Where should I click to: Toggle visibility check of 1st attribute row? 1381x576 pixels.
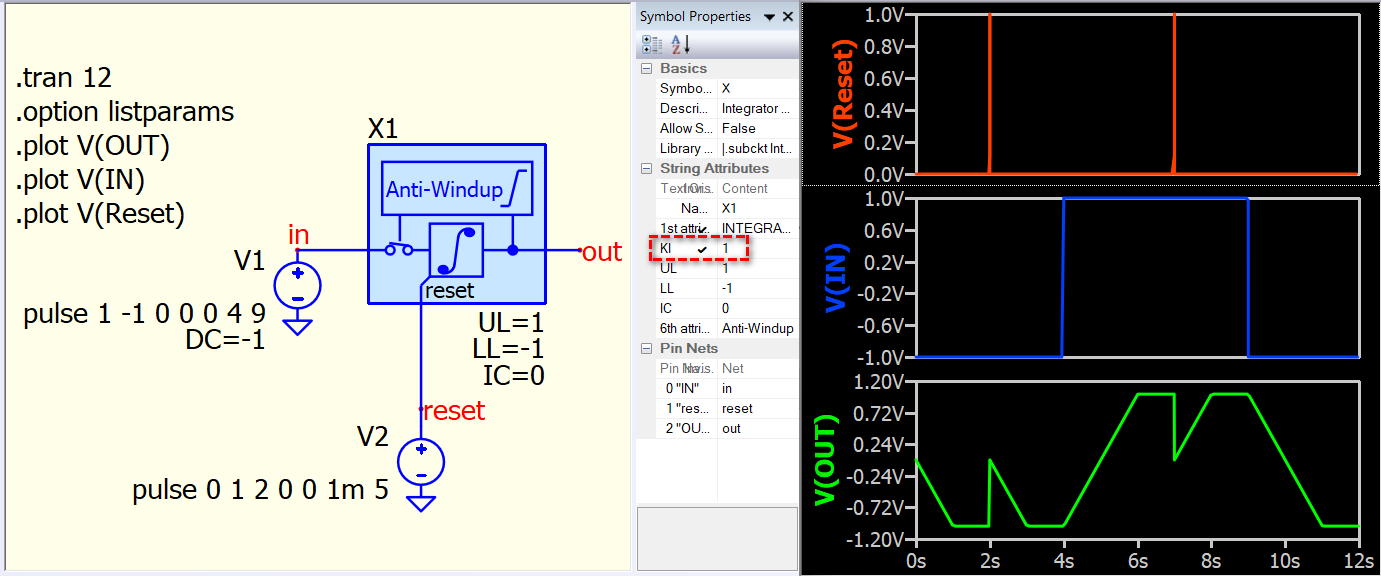[702, 228]
